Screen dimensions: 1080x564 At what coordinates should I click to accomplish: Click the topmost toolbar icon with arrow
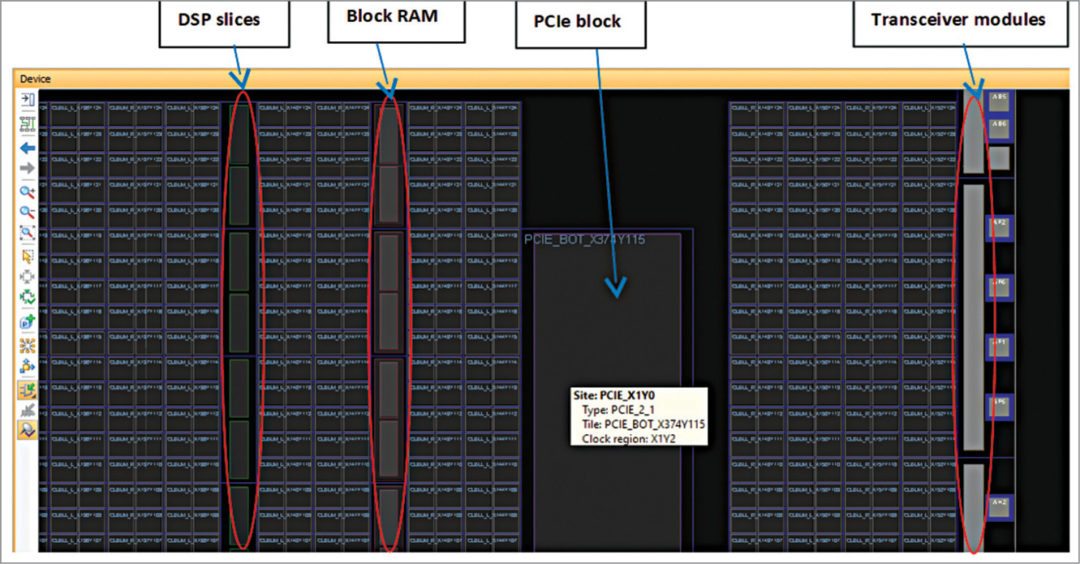pyautogui.click(x=27, y=100)
